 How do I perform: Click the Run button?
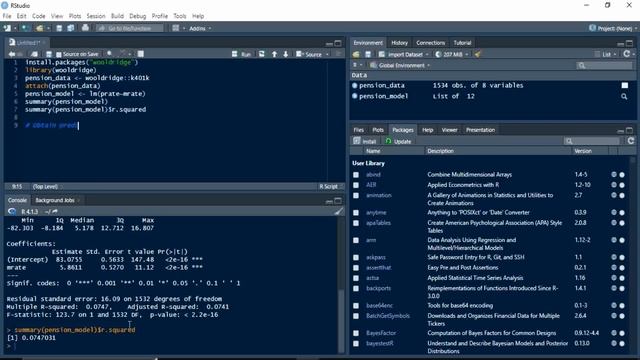(242, 54)
